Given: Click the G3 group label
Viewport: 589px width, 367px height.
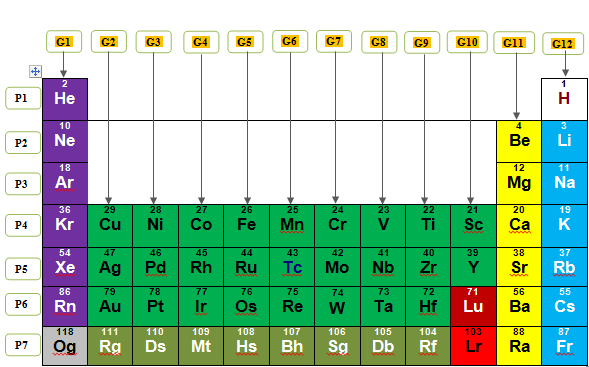Looking at the screenshot, I should coord(154,42).
